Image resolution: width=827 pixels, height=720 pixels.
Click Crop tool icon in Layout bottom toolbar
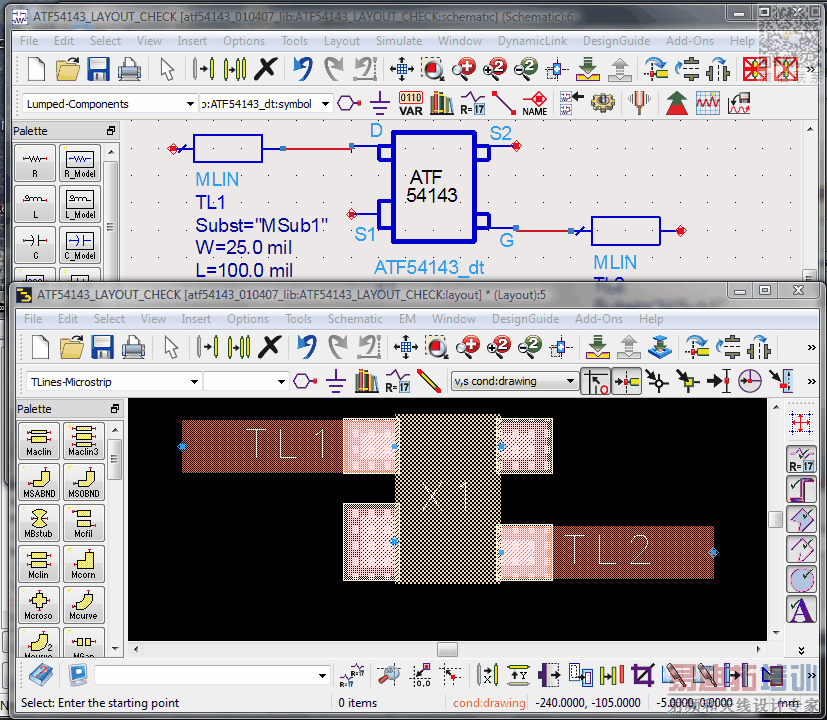(x=642, y=675)
